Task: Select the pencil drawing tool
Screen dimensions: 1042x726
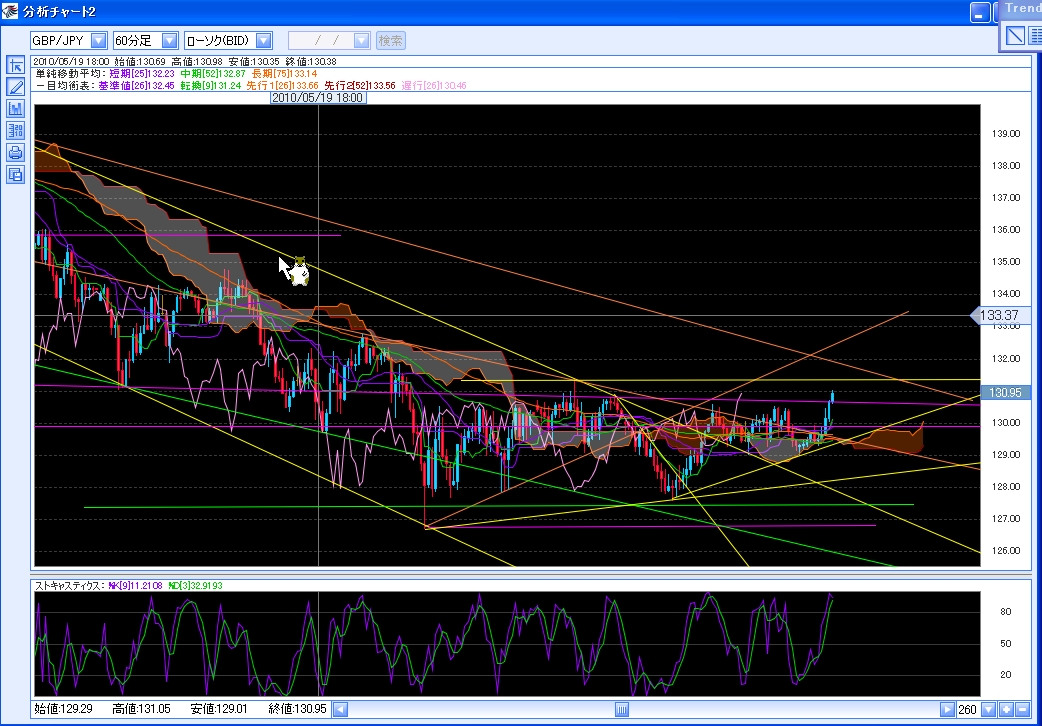Action: [x=15, y=86]
